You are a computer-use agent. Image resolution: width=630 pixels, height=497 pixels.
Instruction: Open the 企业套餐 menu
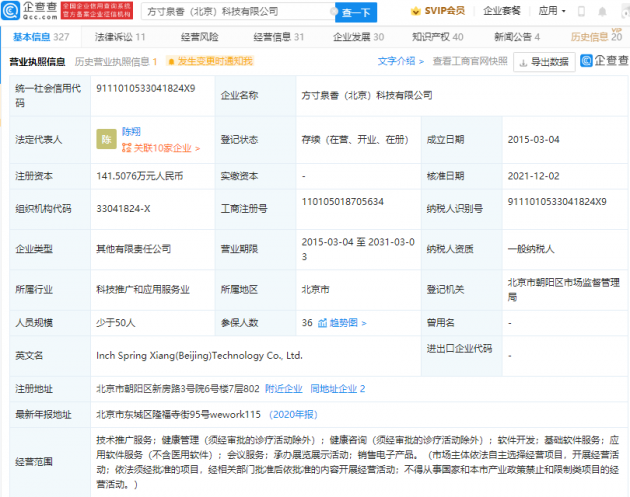(501, 11)
